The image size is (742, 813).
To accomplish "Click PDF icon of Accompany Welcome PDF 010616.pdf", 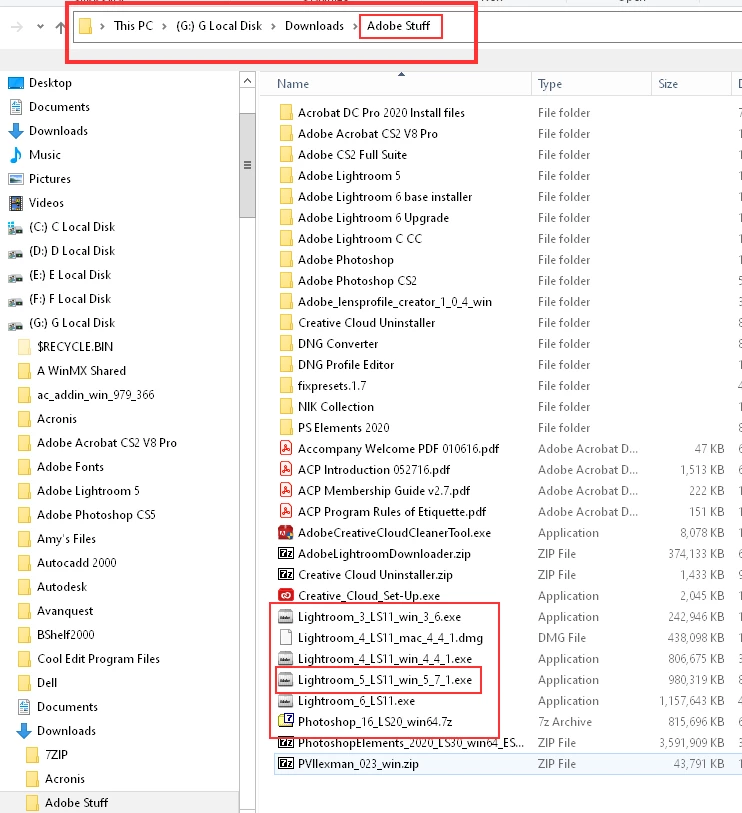I will tap(286, 448).
